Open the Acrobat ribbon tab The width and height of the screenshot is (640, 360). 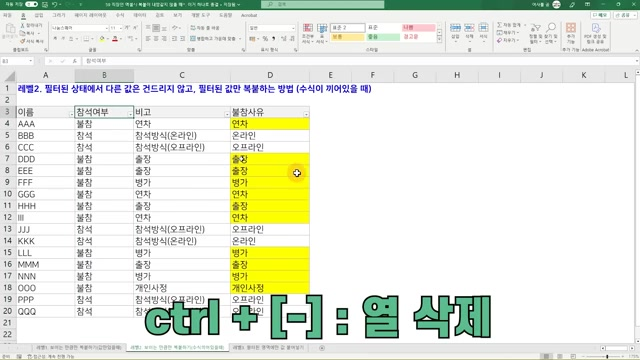(x=249, y=15)
